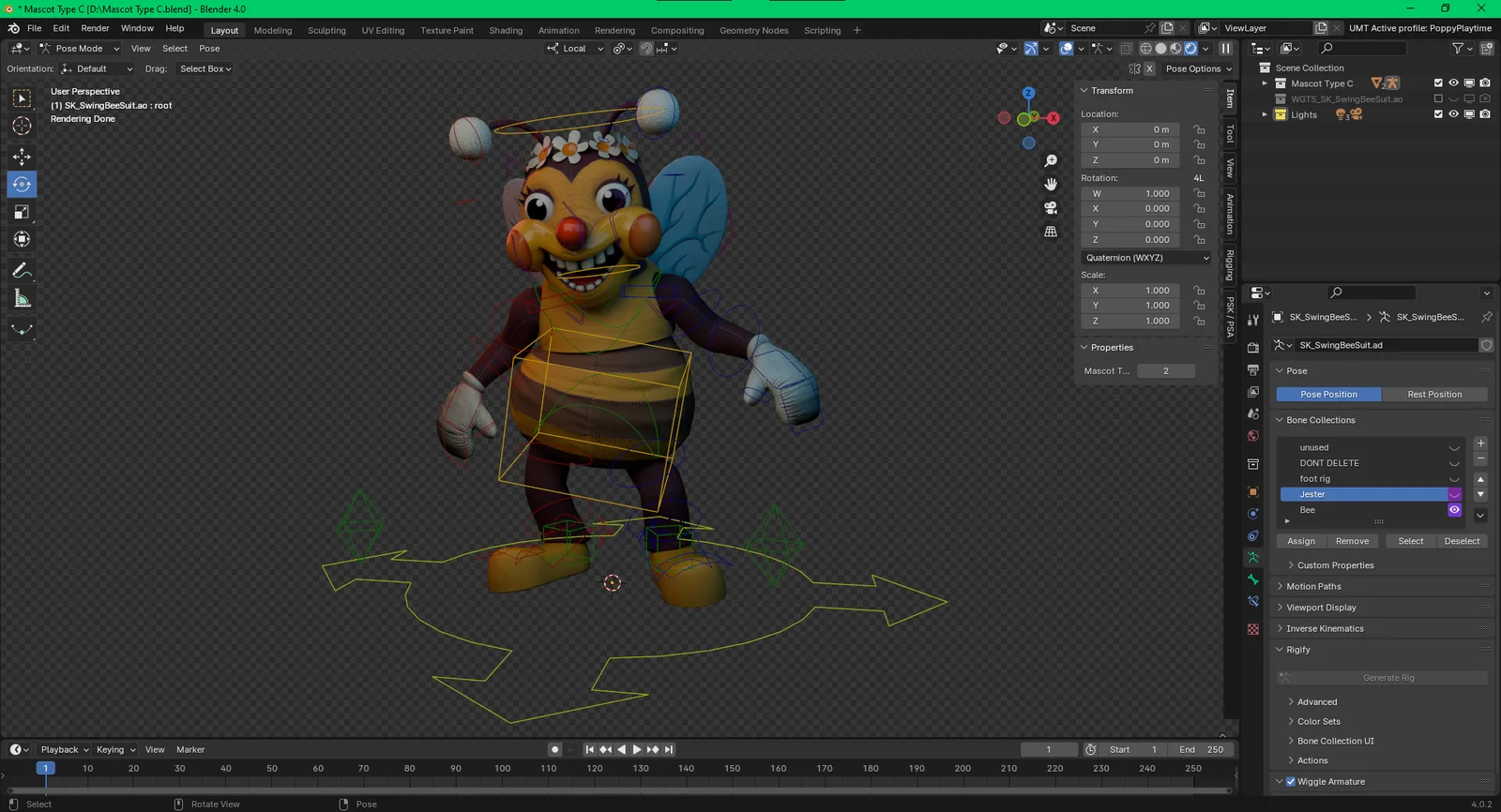This screenshot has width=1501, height=812.
Task: Open the Texture properties tab icon
Action: point(1253,629)
